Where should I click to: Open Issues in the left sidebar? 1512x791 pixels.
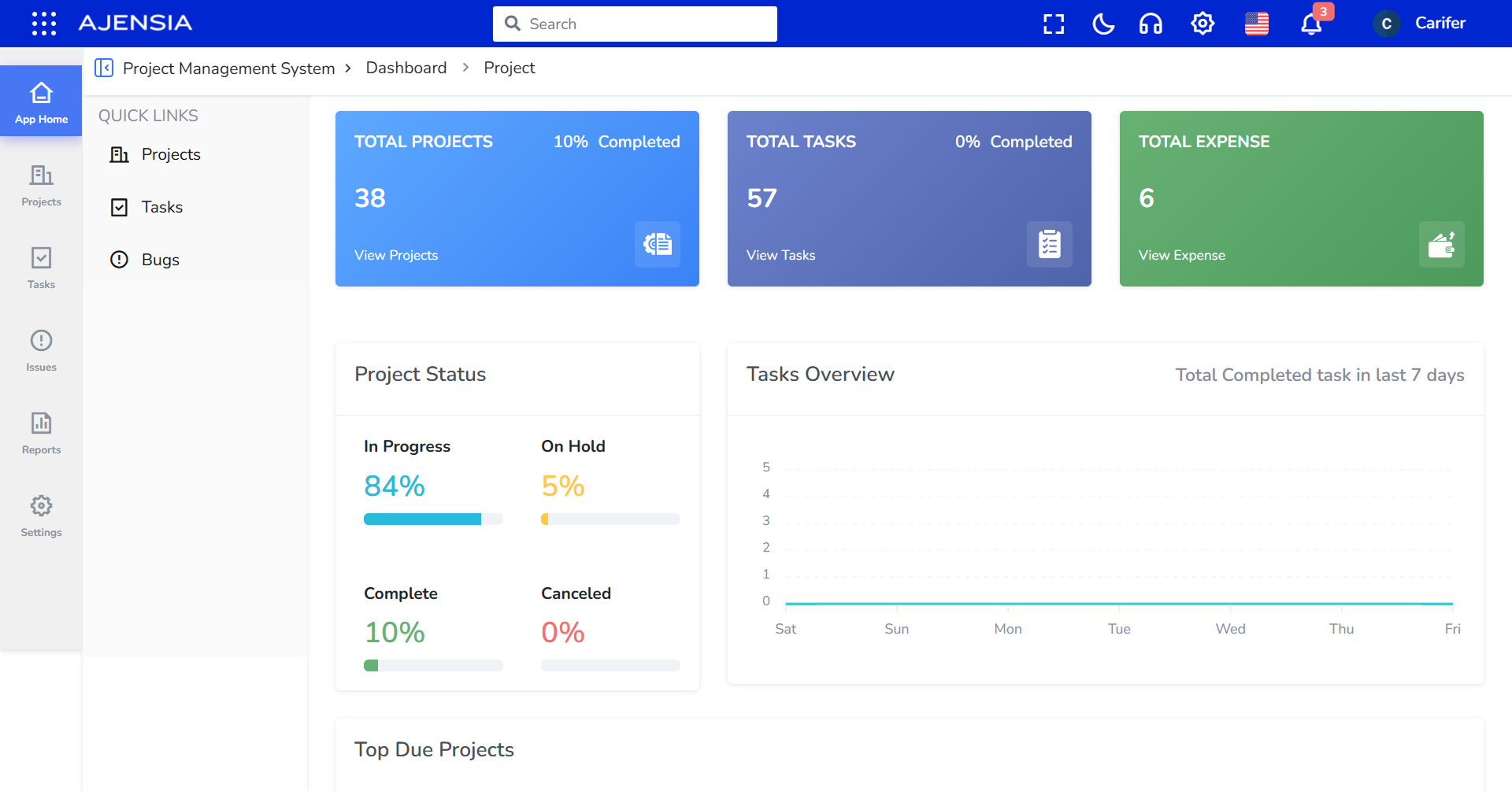tap(41, 349)
